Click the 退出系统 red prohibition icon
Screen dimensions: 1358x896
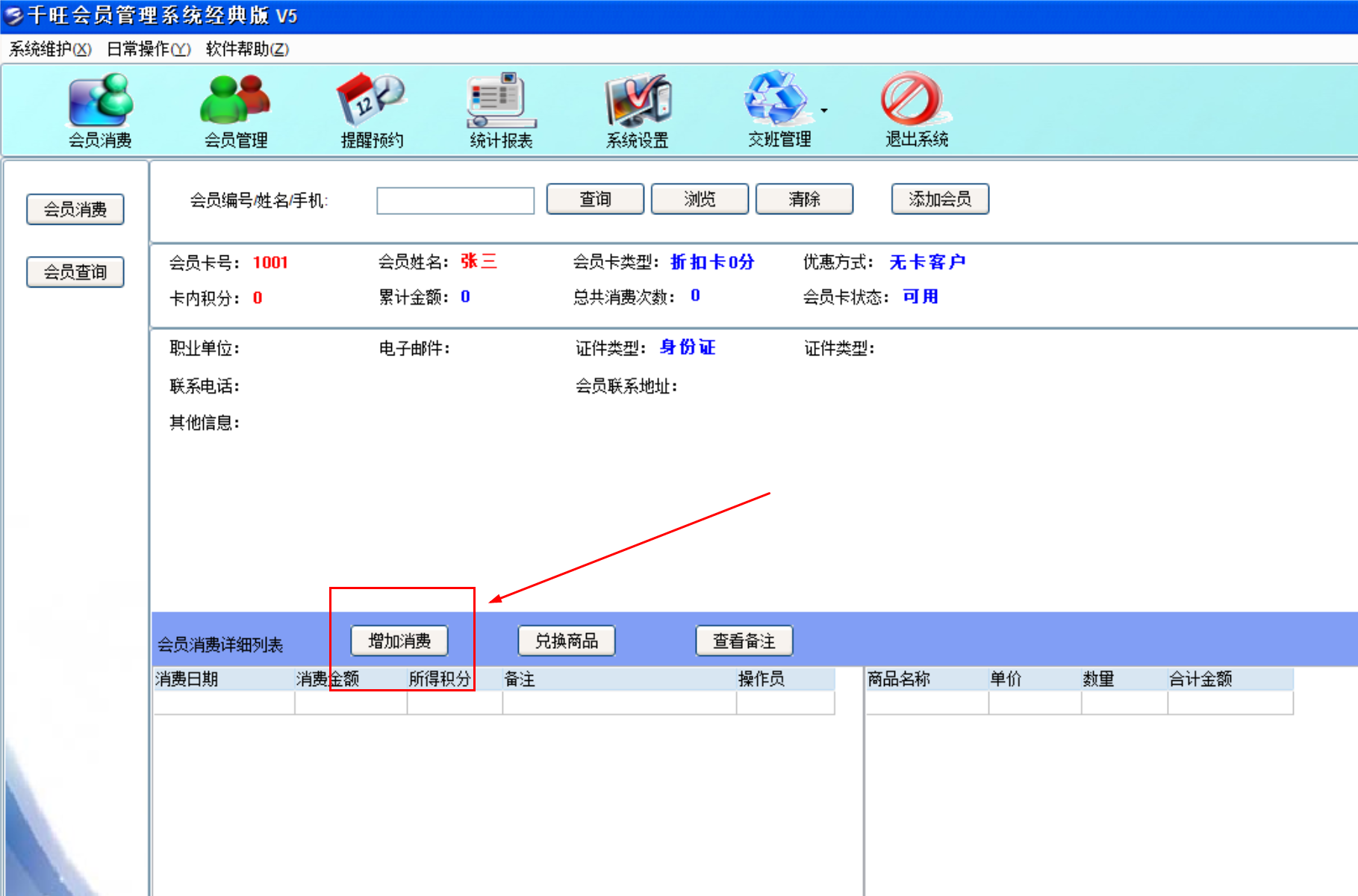[x=916, y=110]
